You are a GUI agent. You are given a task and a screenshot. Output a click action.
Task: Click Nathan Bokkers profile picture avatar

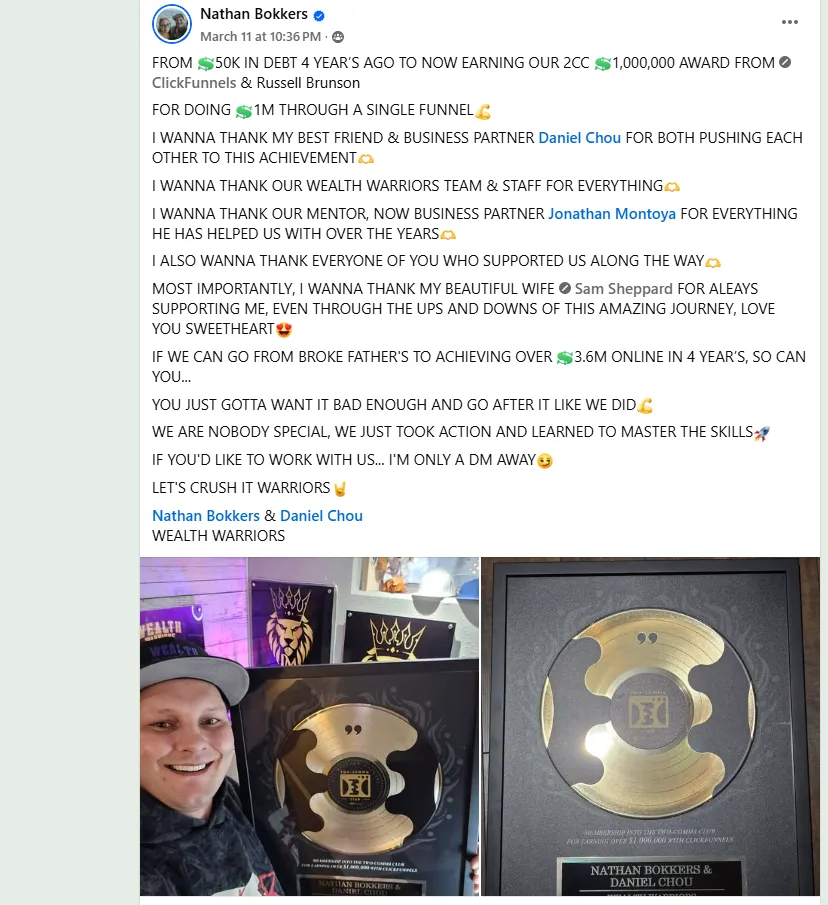click(x=172, y=24)
